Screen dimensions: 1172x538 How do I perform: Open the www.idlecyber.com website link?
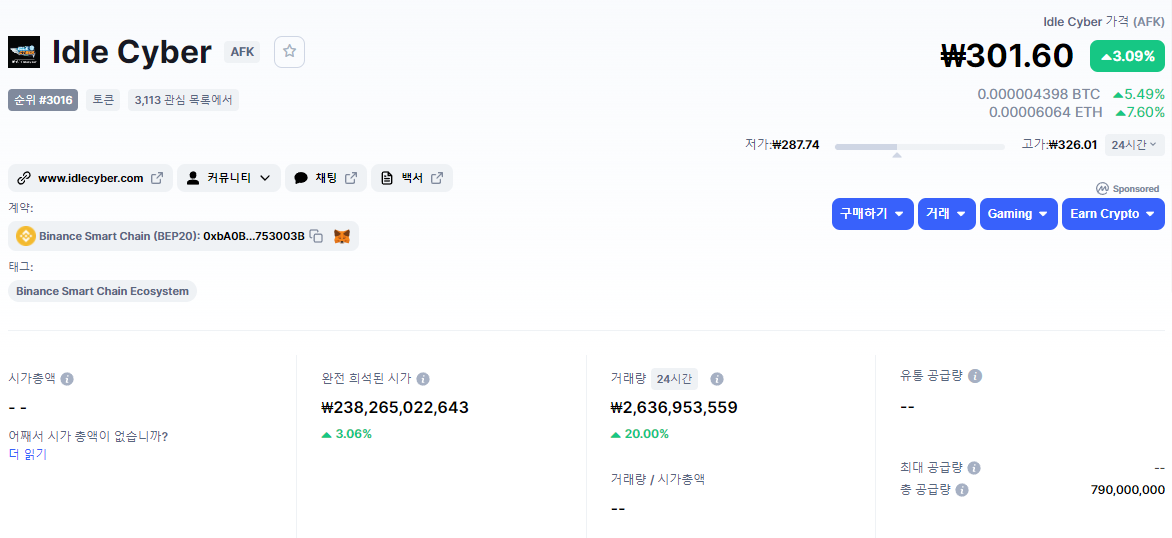(x=90, y=178)
